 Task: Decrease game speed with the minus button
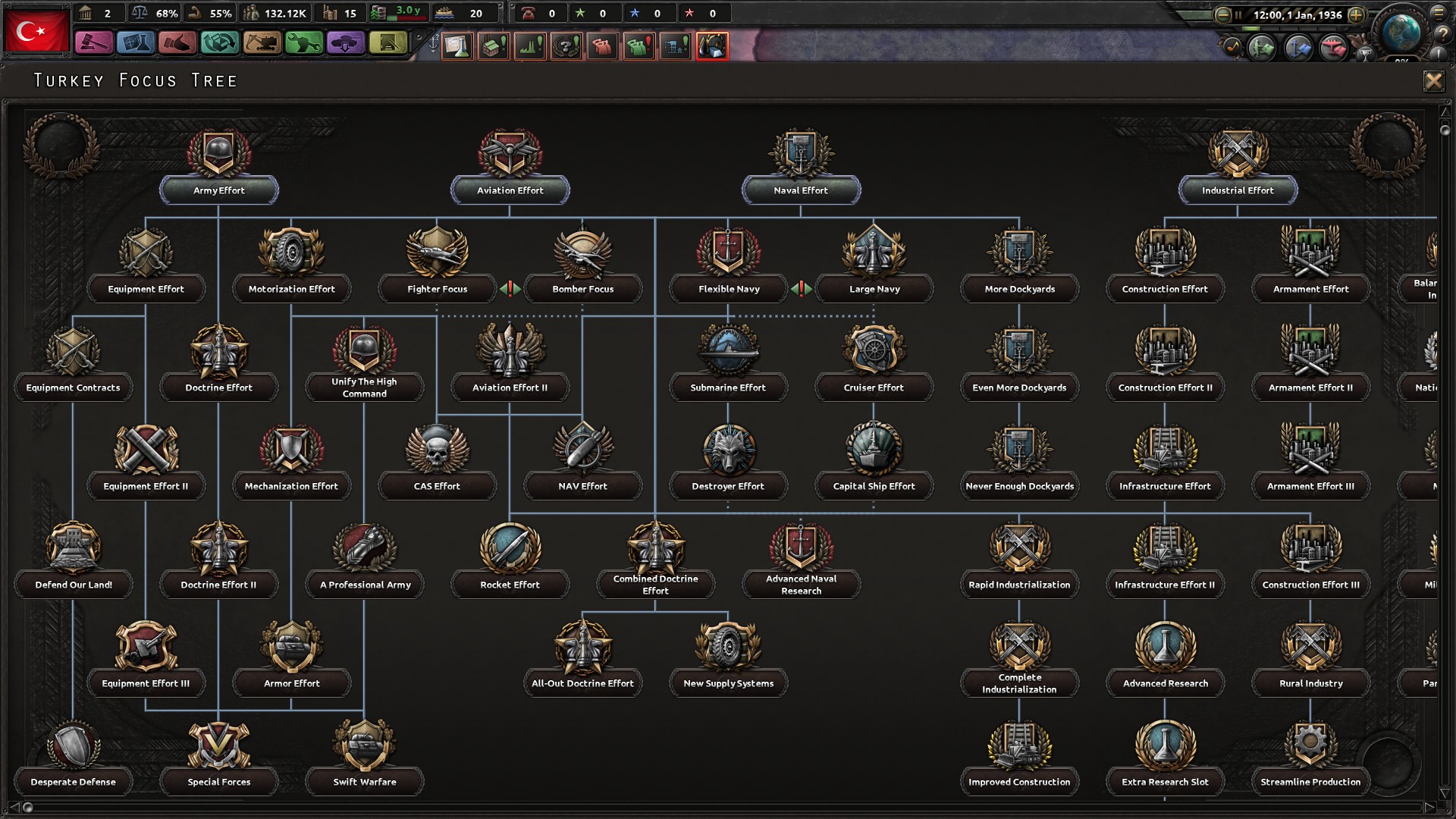pyautogui.click(x=1222, y=14)
